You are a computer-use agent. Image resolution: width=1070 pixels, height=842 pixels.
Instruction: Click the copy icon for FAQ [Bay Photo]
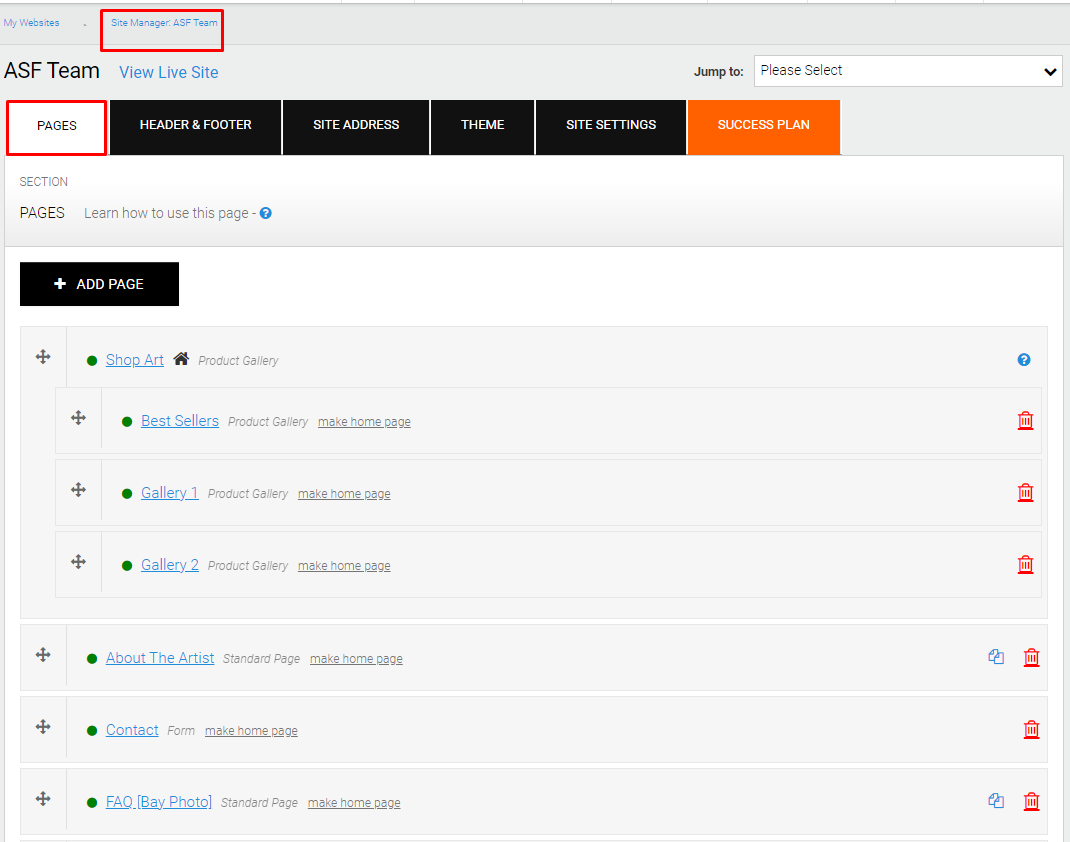tap(996, 801)
